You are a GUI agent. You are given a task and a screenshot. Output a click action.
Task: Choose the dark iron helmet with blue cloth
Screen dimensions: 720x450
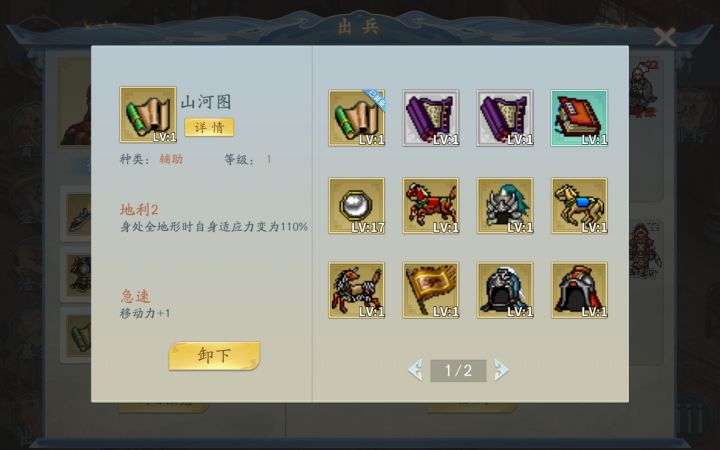pos(505,290)
